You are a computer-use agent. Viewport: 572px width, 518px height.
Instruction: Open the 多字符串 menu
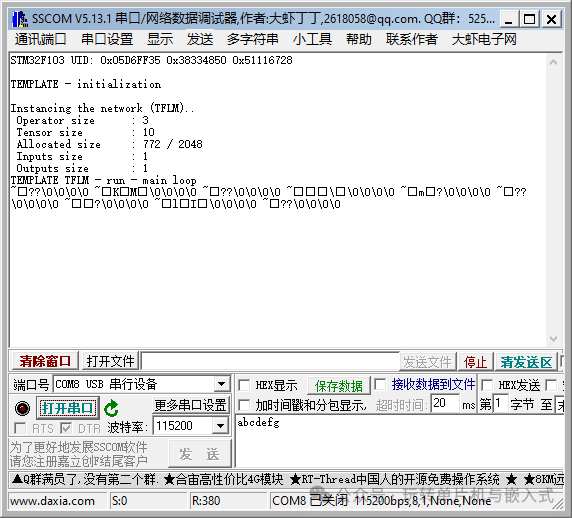pyautogui.click(x=252, y=39)
